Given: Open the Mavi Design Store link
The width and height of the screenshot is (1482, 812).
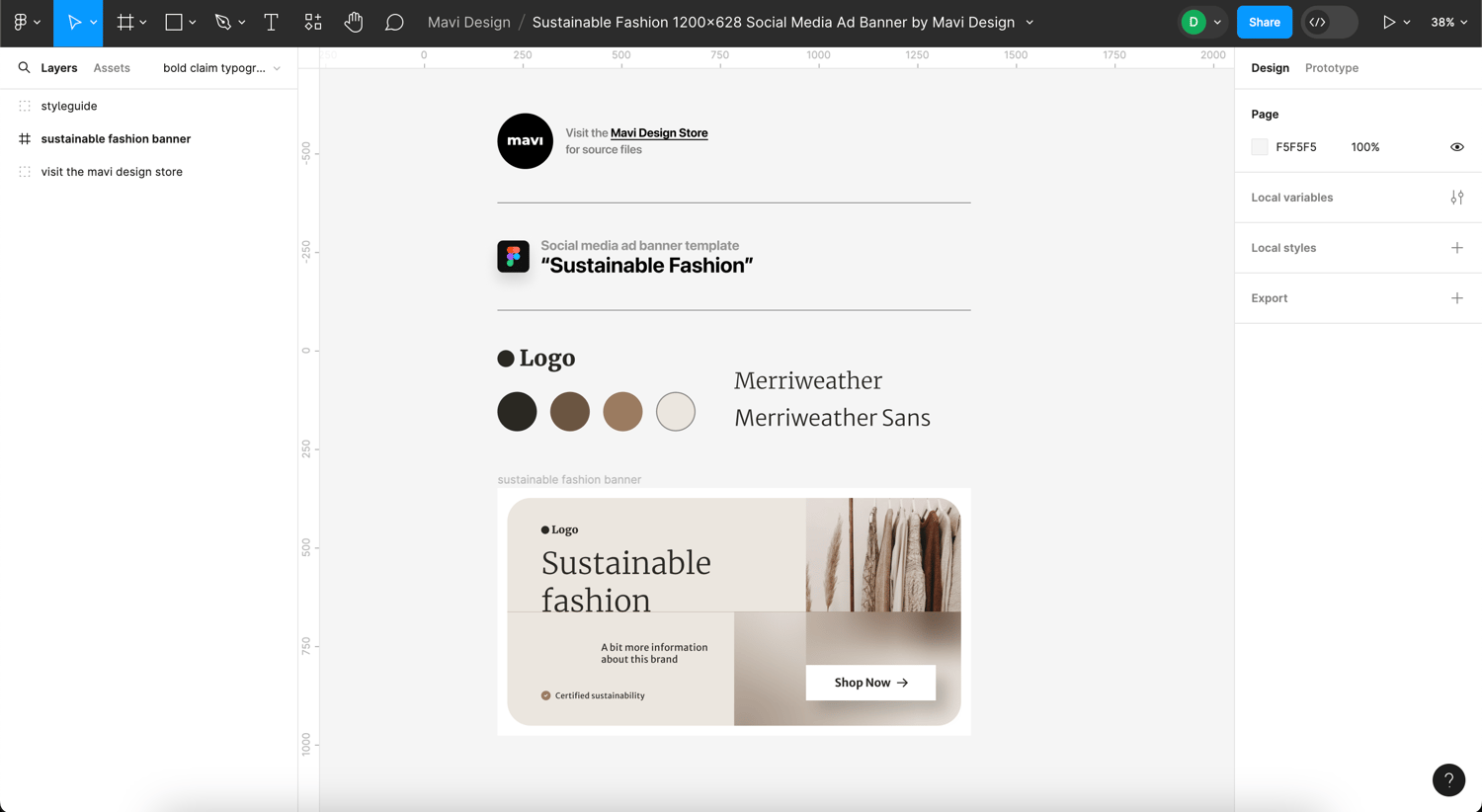Looking at the screenshot, I should point(659,132).
